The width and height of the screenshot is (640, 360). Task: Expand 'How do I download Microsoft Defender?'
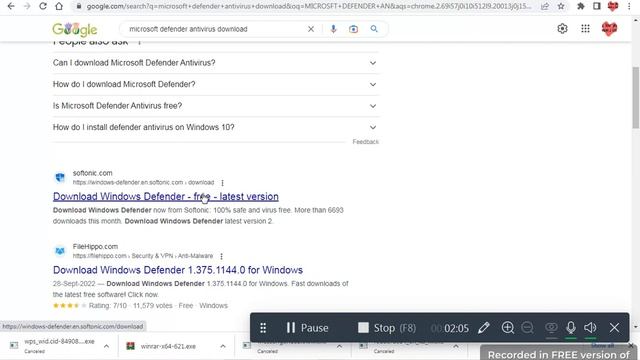click(x=216, y=84)
